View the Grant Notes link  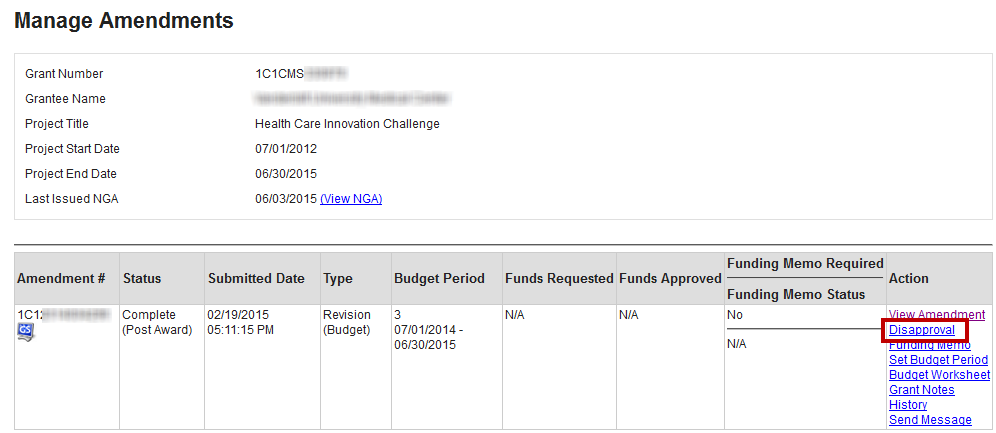(x=921, y=390)
